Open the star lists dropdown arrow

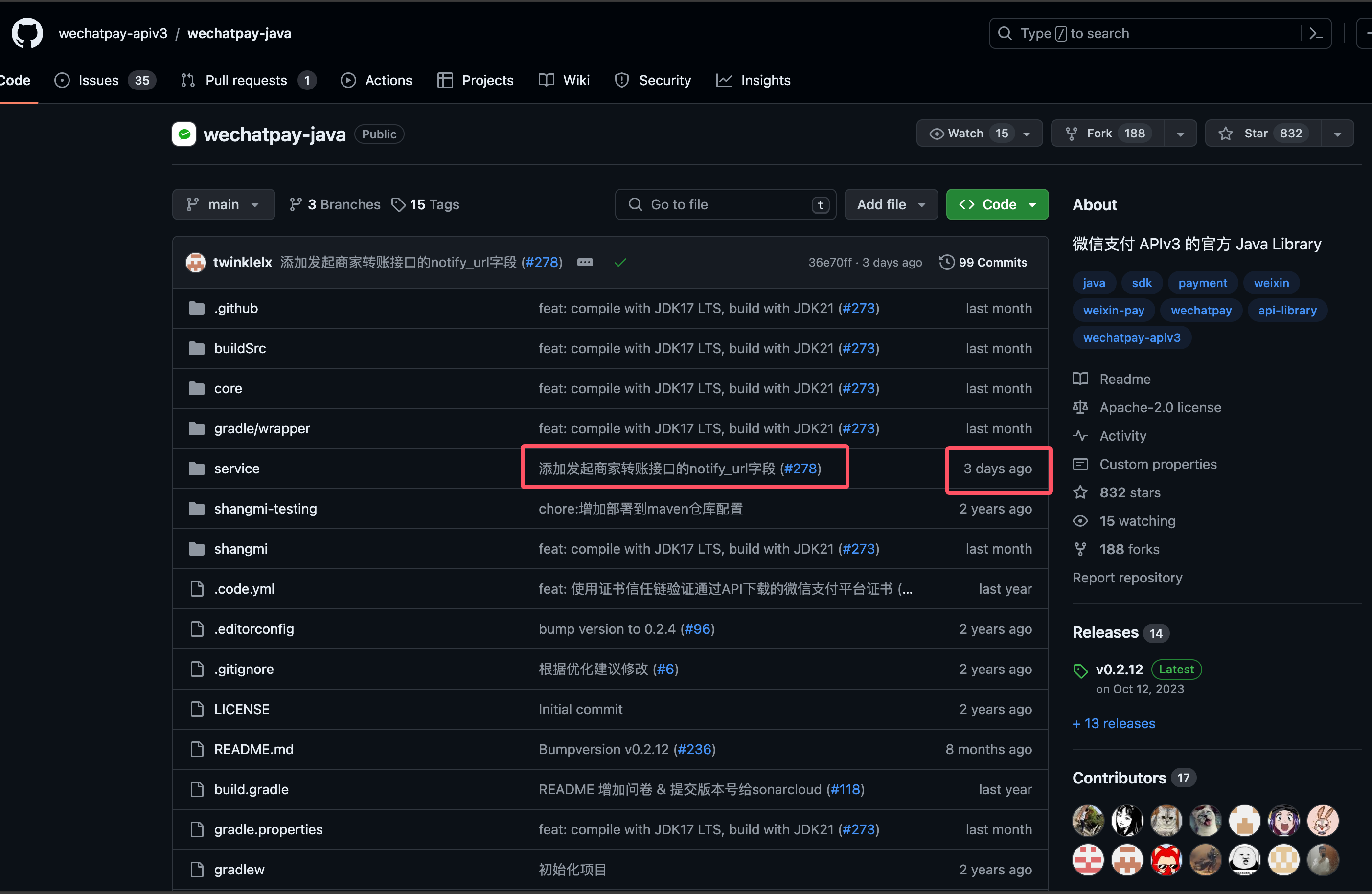click(1337, 134)
